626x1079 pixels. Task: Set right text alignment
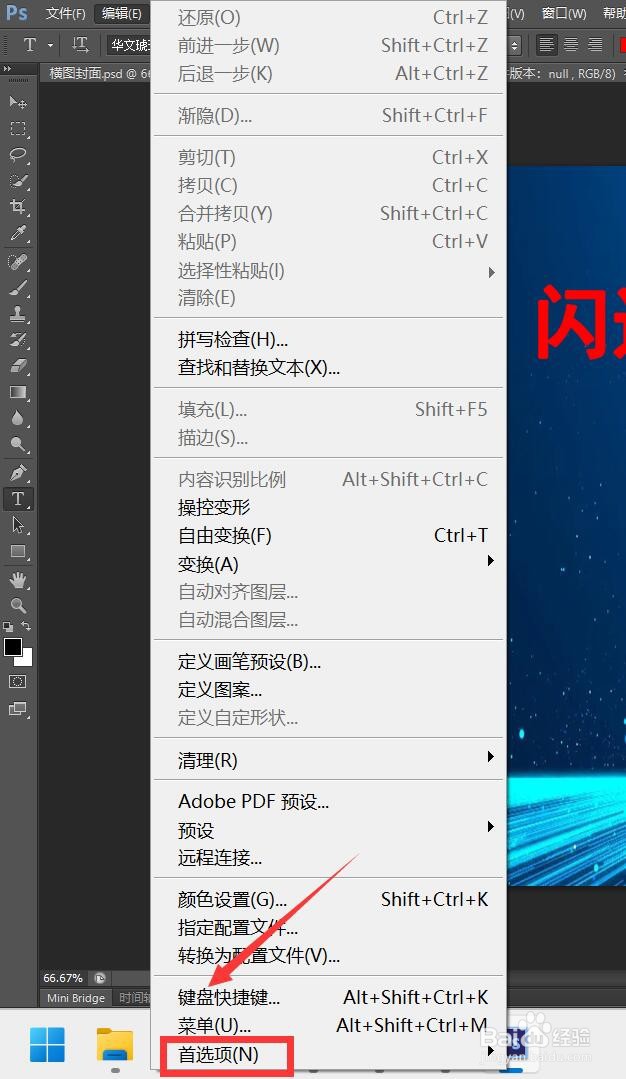(596, 45)
